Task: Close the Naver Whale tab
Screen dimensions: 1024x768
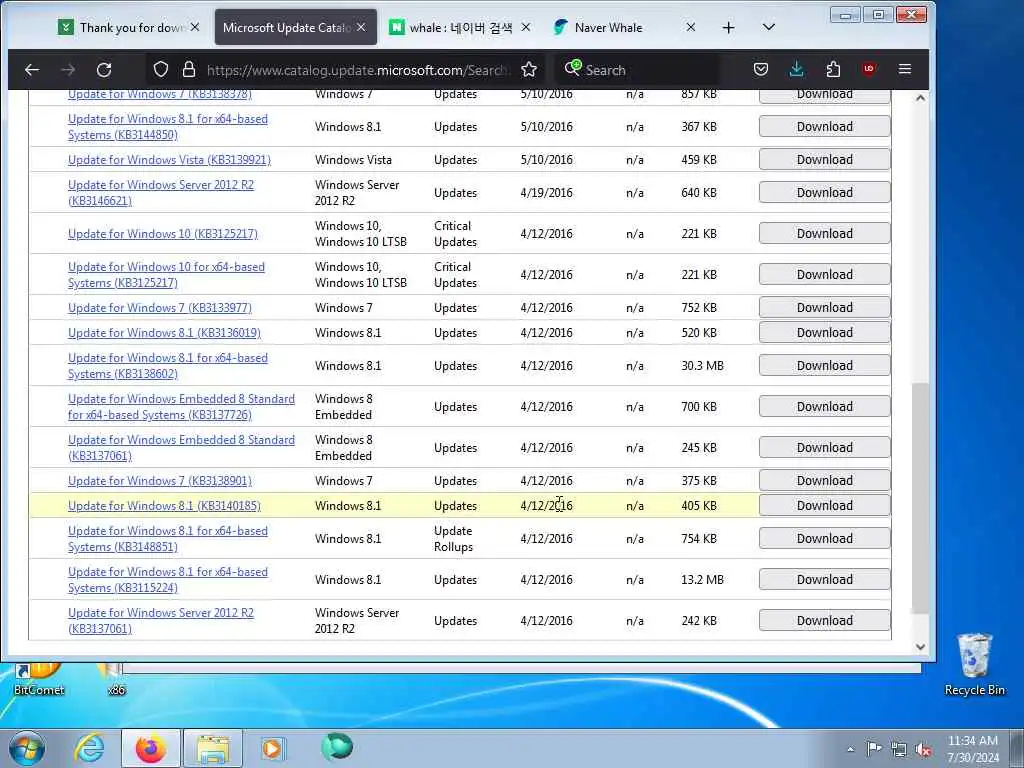Action: (690, 27)
